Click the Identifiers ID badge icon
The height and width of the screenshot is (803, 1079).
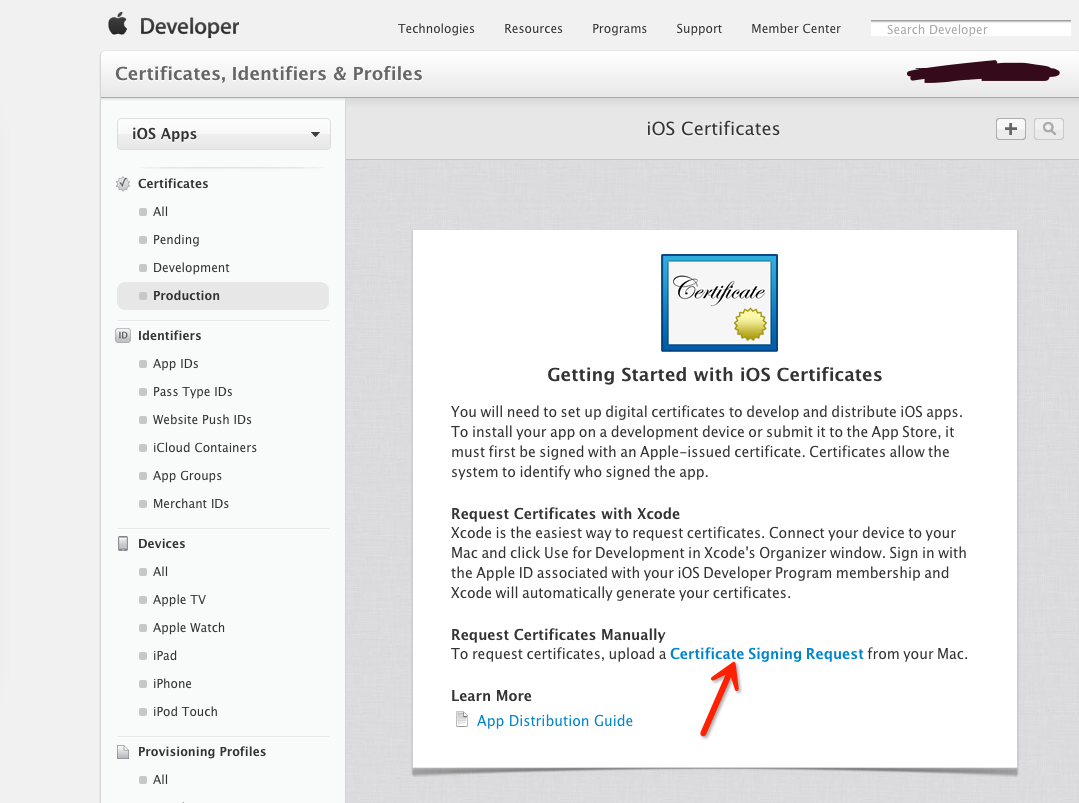(123, 336)
